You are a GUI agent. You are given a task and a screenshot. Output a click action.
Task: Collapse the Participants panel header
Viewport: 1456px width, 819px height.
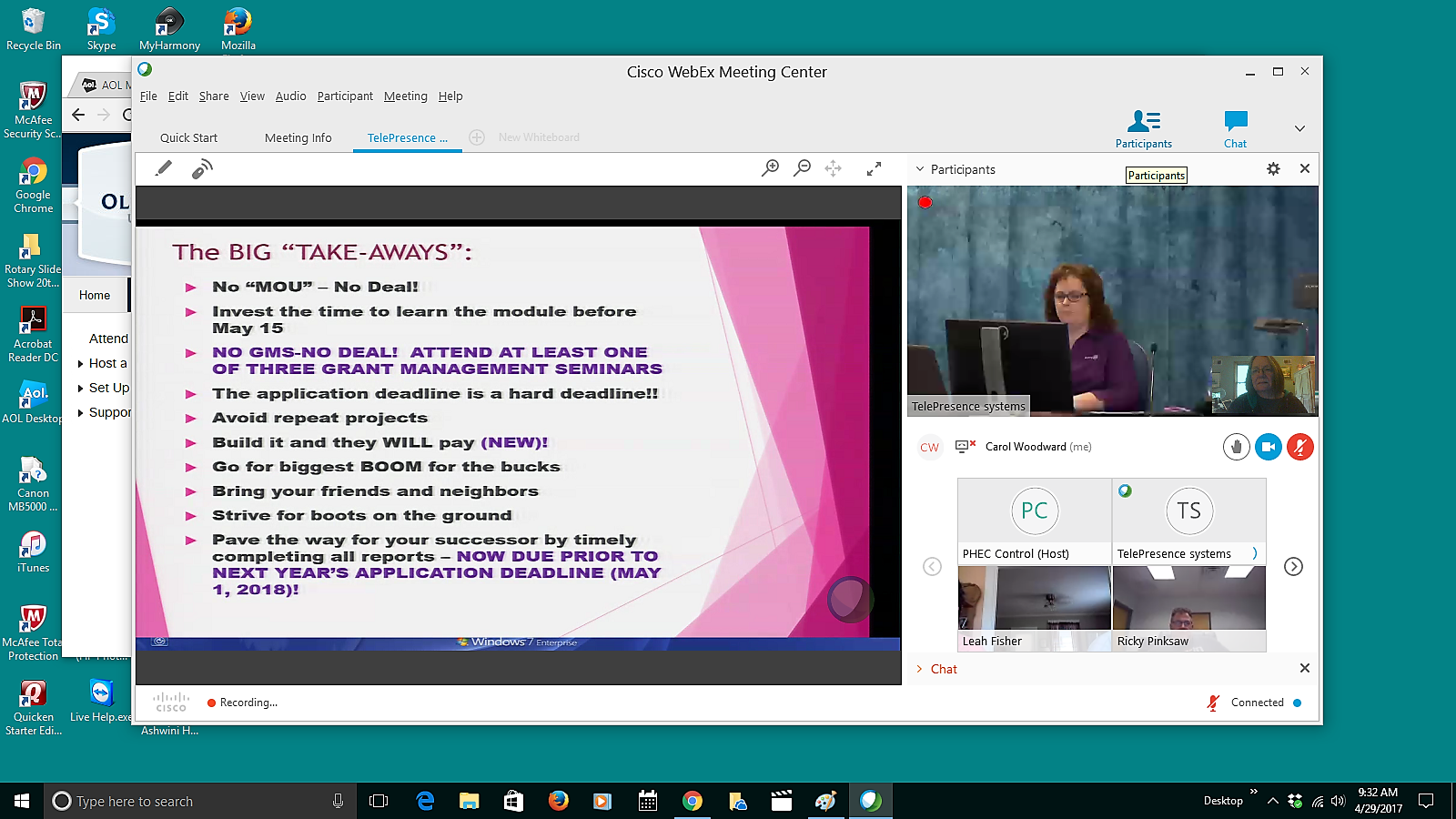(918, 169)
